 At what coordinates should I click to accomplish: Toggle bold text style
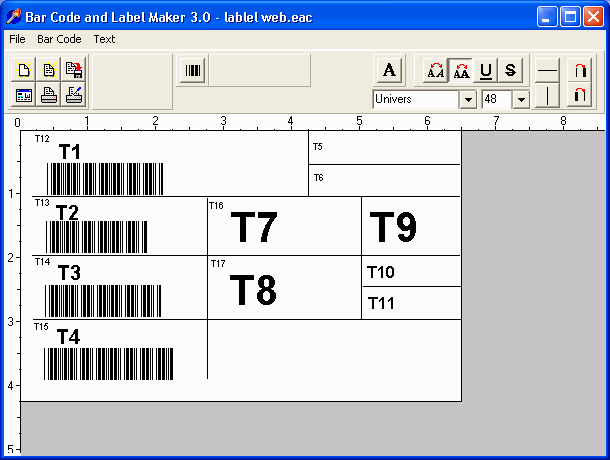coord(461,70)
